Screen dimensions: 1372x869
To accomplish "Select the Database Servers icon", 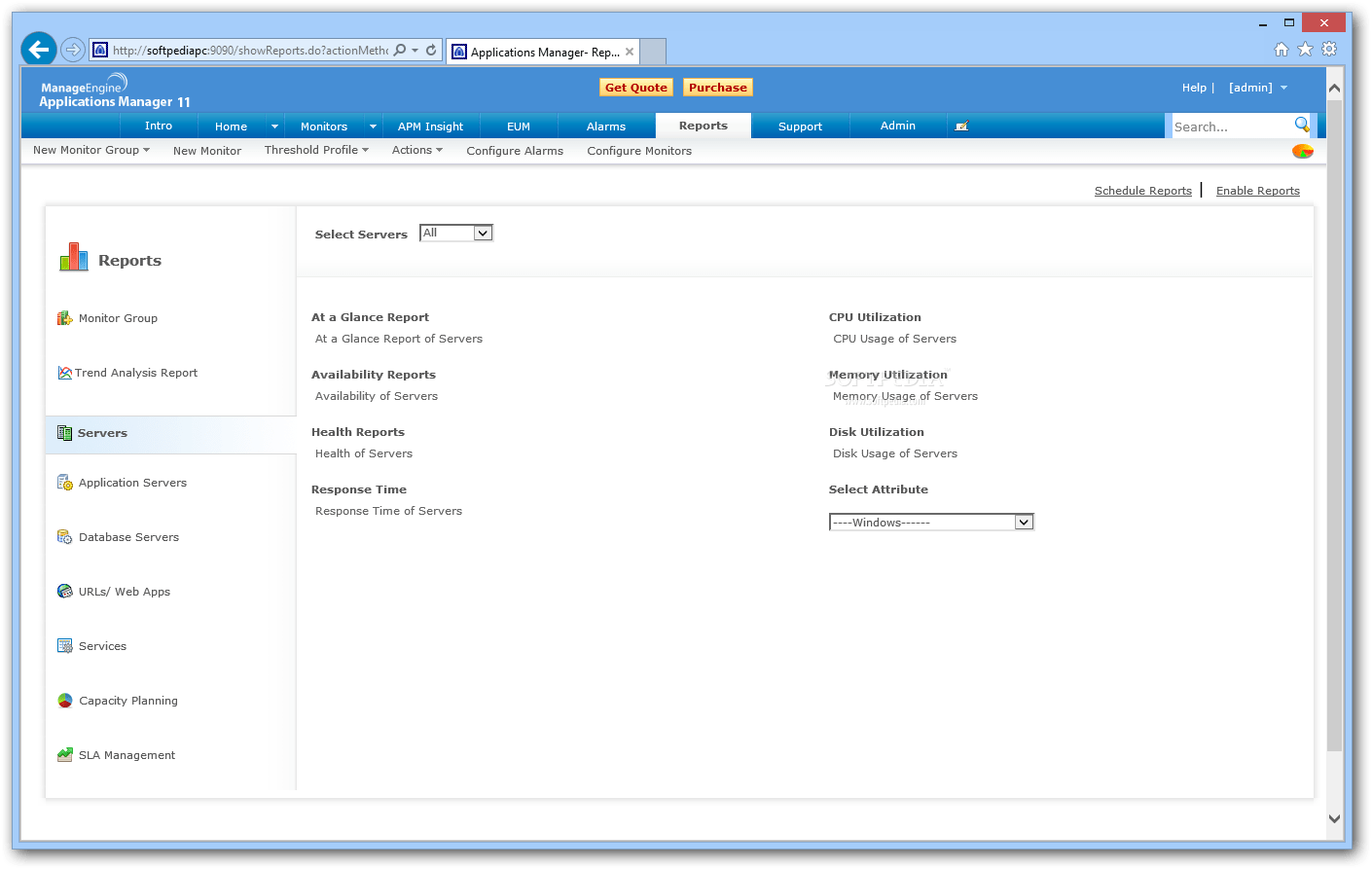I will tap(64, 536).
